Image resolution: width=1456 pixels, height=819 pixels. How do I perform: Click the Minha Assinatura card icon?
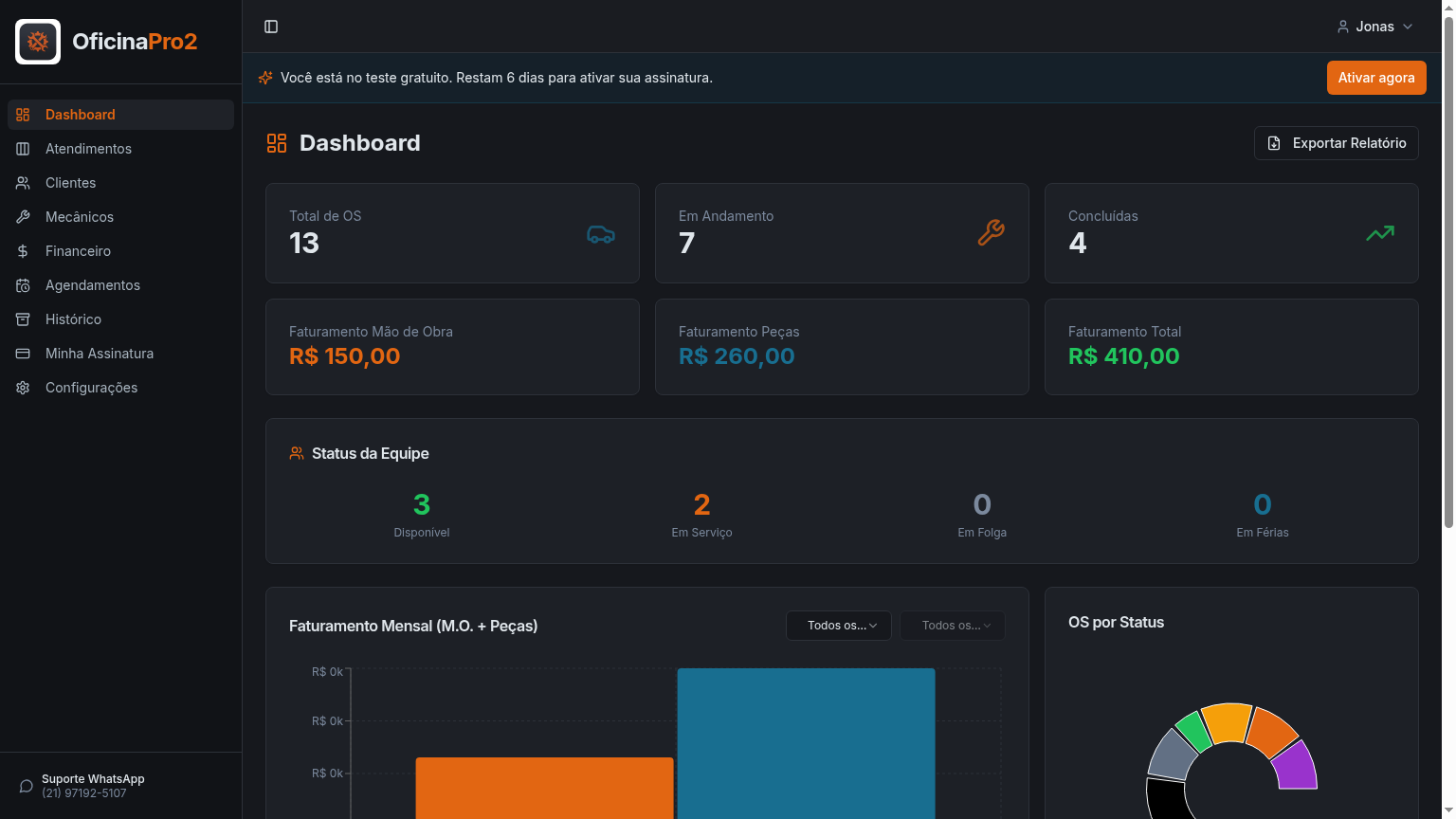coord(23,354)
